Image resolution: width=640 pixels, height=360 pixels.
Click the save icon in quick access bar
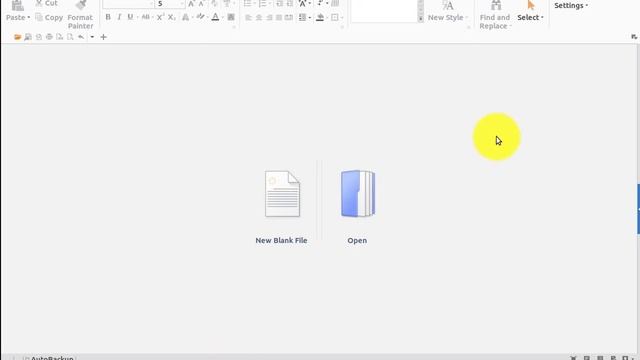tap(28, 37)
